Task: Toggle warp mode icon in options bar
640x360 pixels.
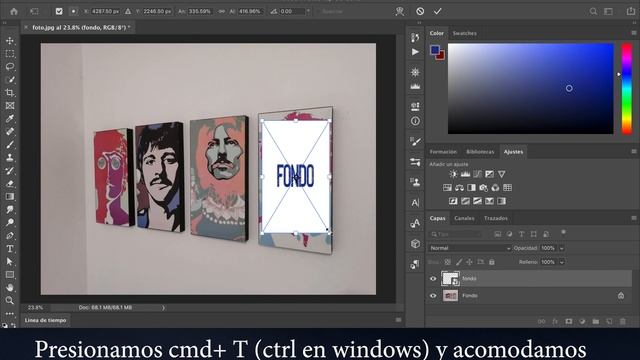Action: tap(400, 11)
